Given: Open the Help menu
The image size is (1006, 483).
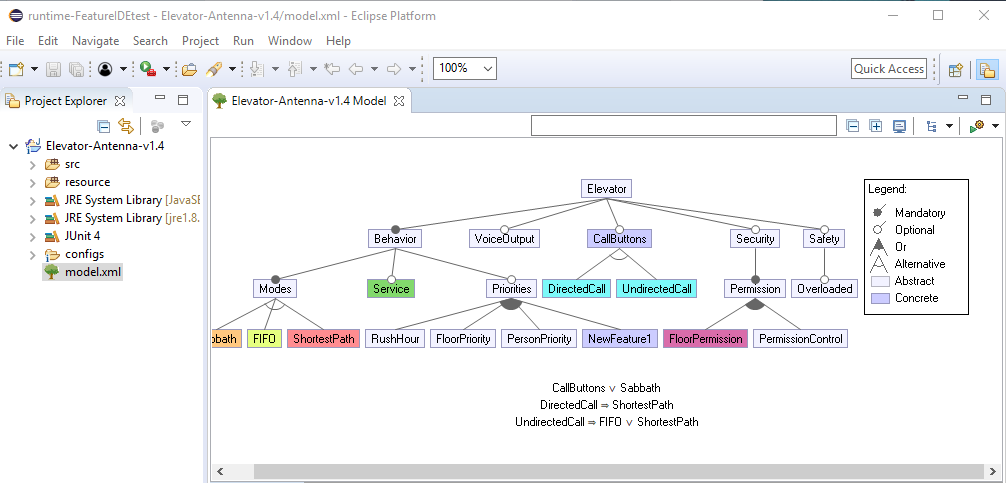Looking at the screenshot, I should [338, 40].
